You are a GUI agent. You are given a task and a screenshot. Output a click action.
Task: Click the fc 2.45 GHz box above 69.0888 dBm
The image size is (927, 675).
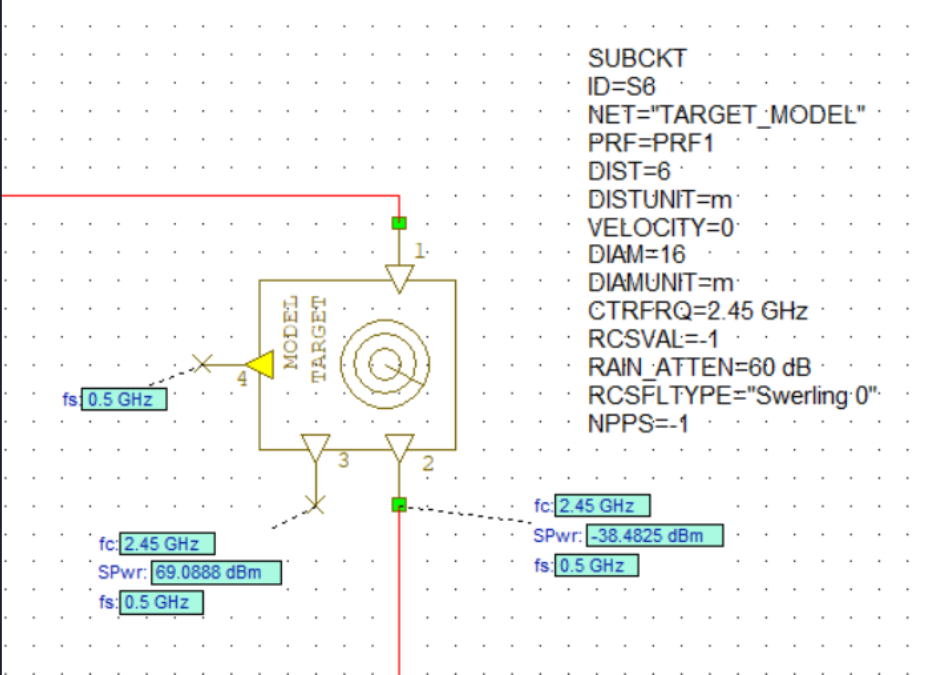click(167, 545)
